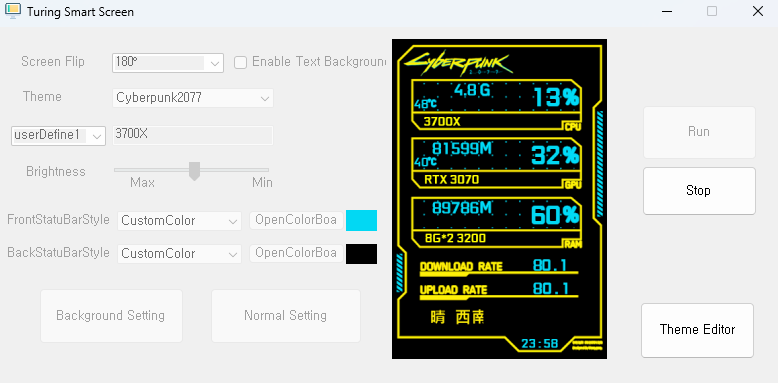Minimize the Turing Smart Screen window

click(x=667, y=11)
